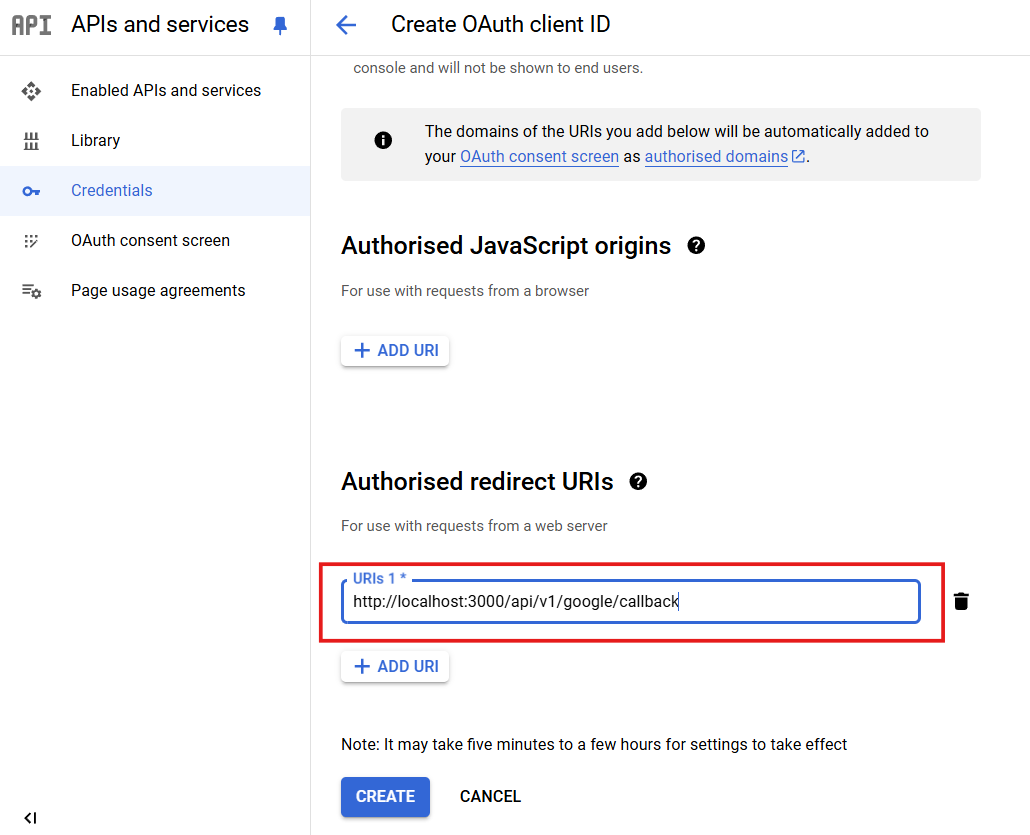Open help for Authorised JavaScript origins
The width and height of the screenshot is (1030, 835).
[x=696, y=245]
